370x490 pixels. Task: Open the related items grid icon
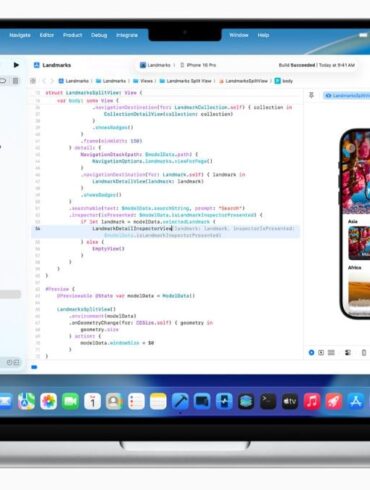[x=33, y=81]
